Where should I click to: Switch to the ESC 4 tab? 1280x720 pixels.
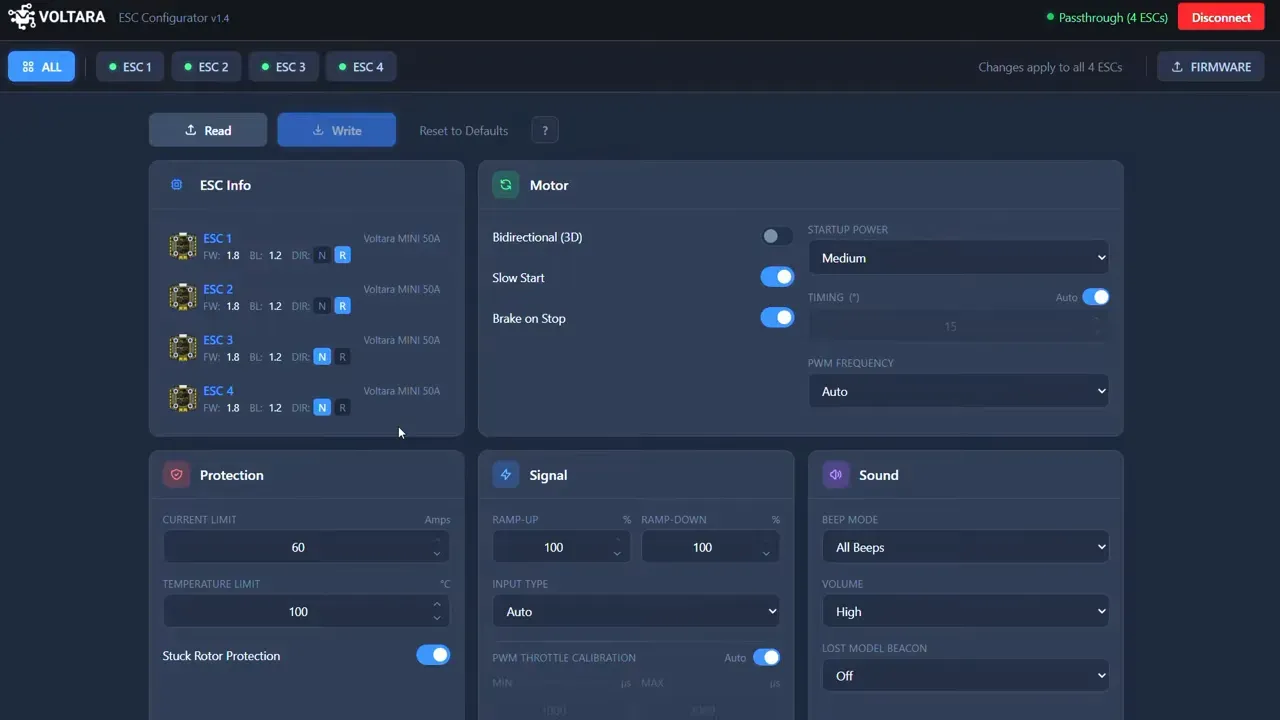tap(361, 67)
